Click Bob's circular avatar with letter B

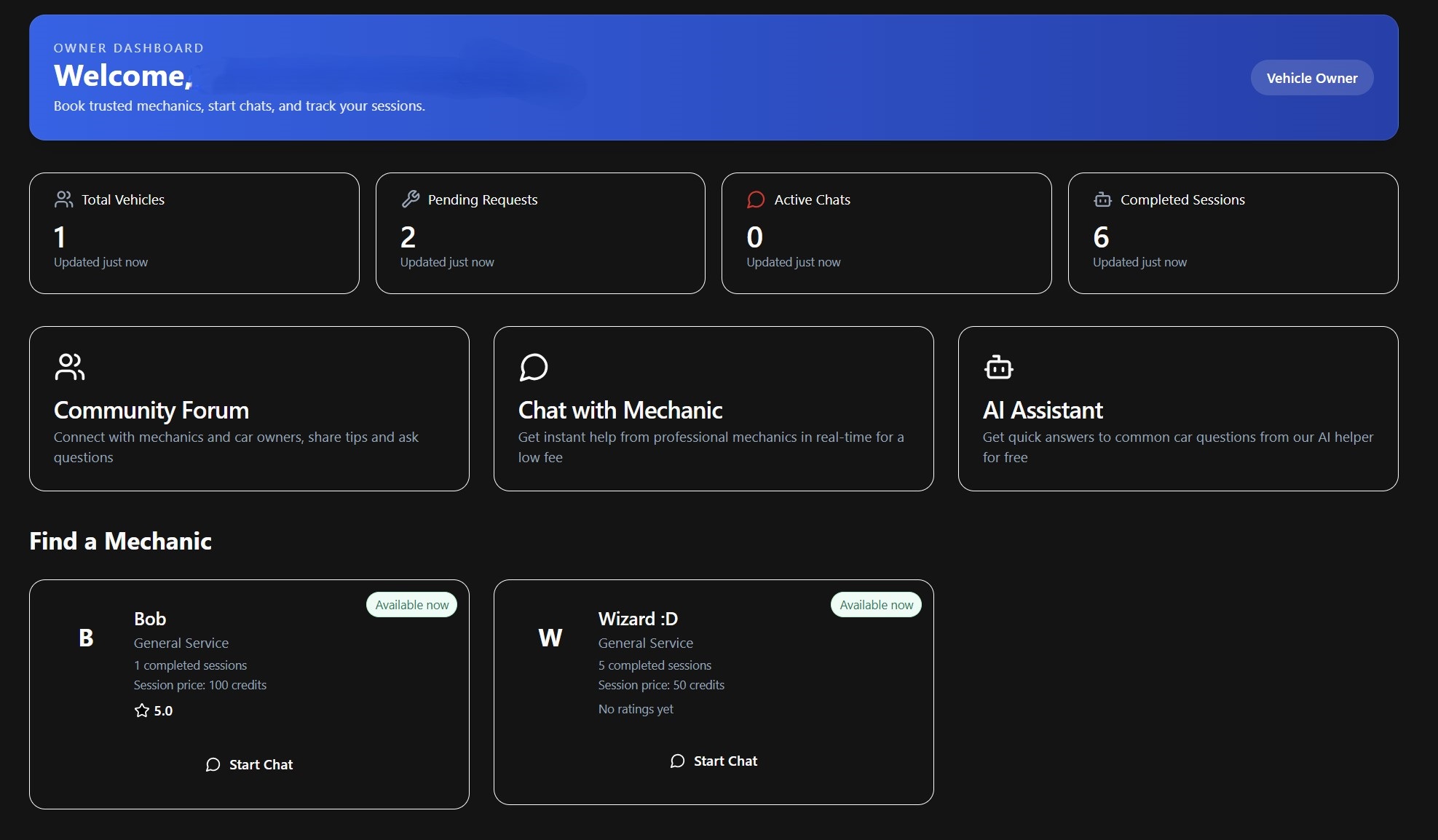click(86, 637)
